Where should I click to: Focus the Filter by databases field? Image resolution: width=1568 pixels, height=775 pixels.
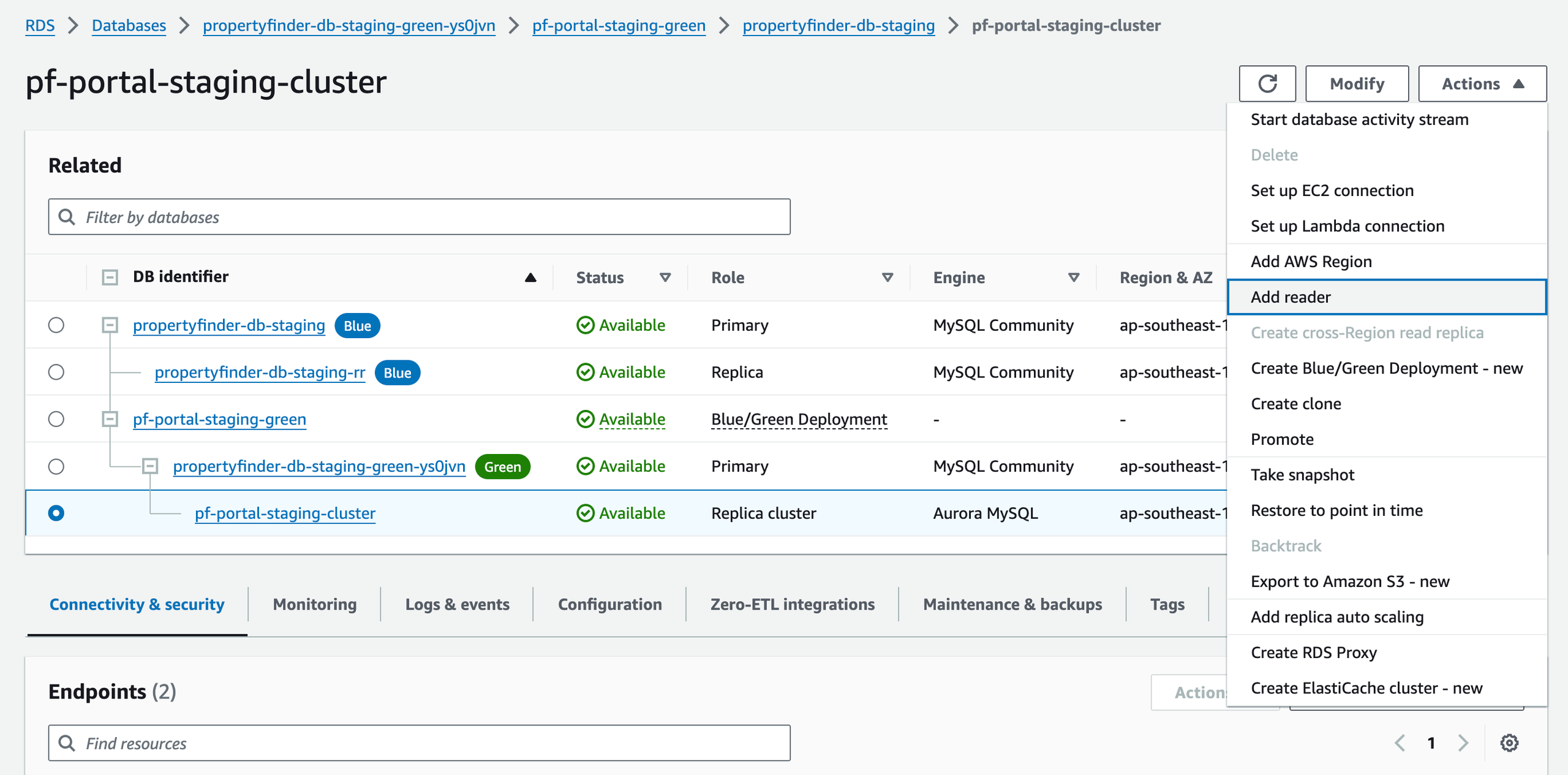(x=420, y=217)
